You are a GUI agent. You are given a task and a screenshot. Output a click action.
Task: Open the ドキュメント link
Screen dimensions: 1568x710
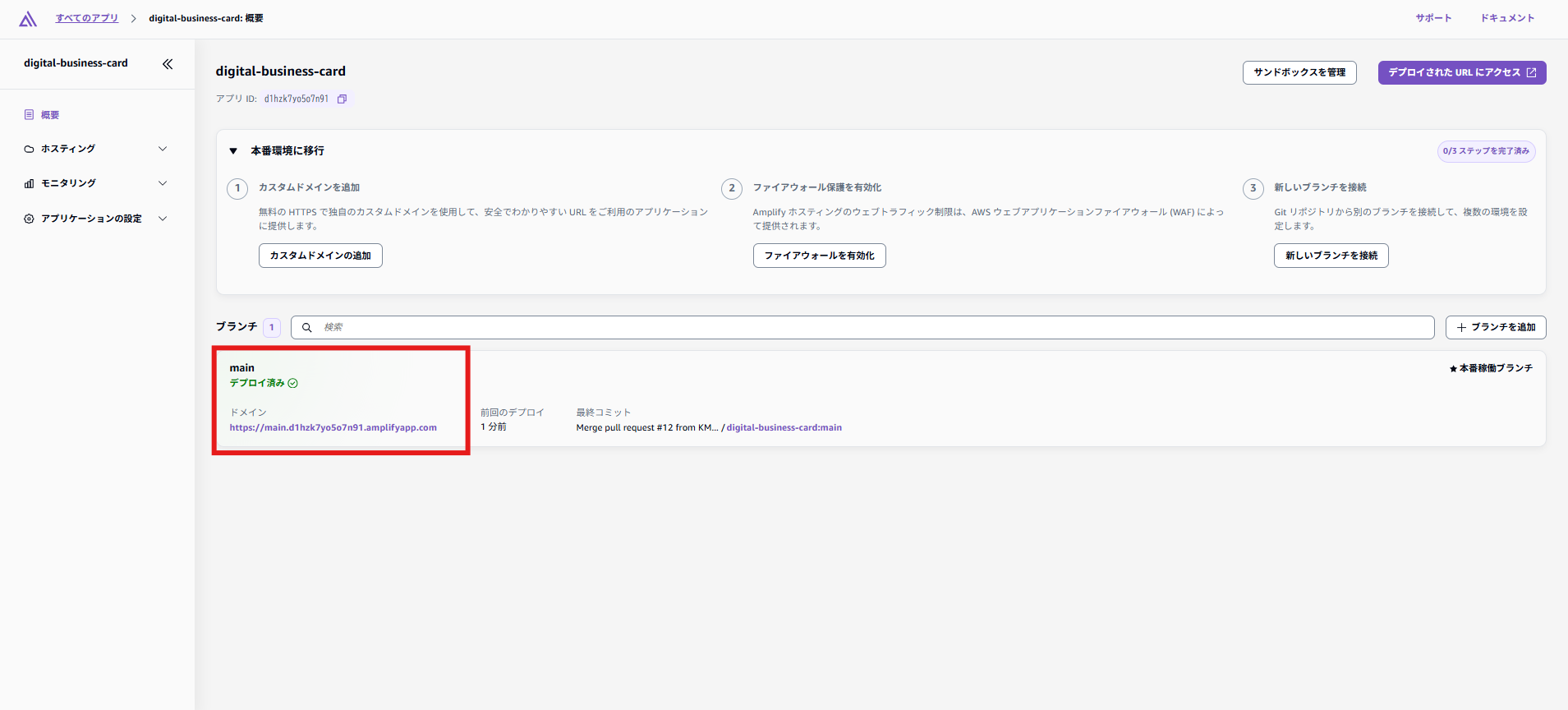1507,18
